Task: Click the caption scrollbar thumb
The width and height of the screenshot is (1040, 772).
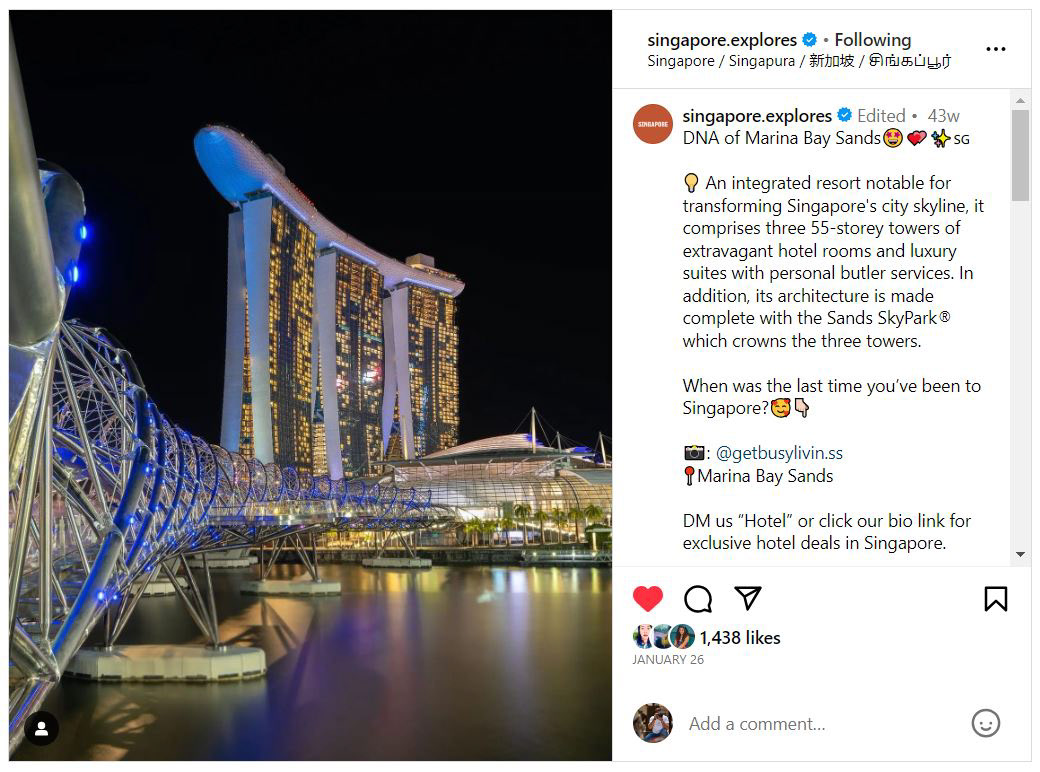Action: (1020, 155)
